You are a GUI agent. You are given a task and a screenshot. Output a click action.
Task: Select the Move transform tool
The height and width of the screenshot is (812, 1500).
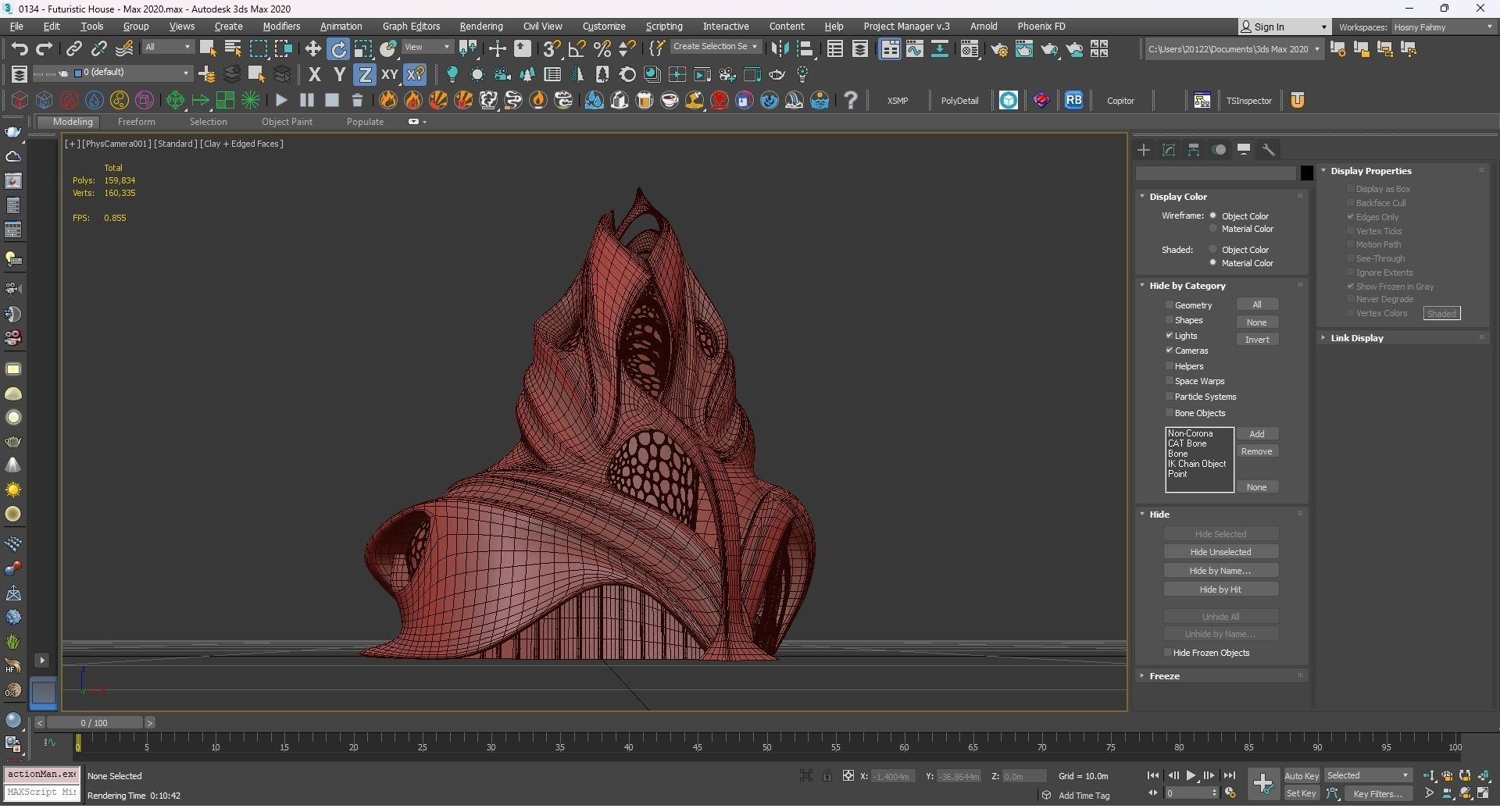click(312, 49)
